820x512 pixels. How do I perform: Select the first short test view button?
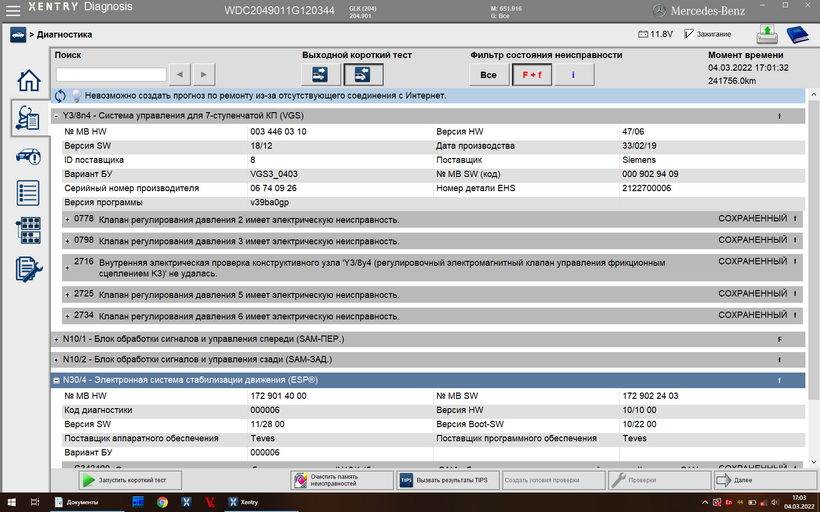[321, 74]
